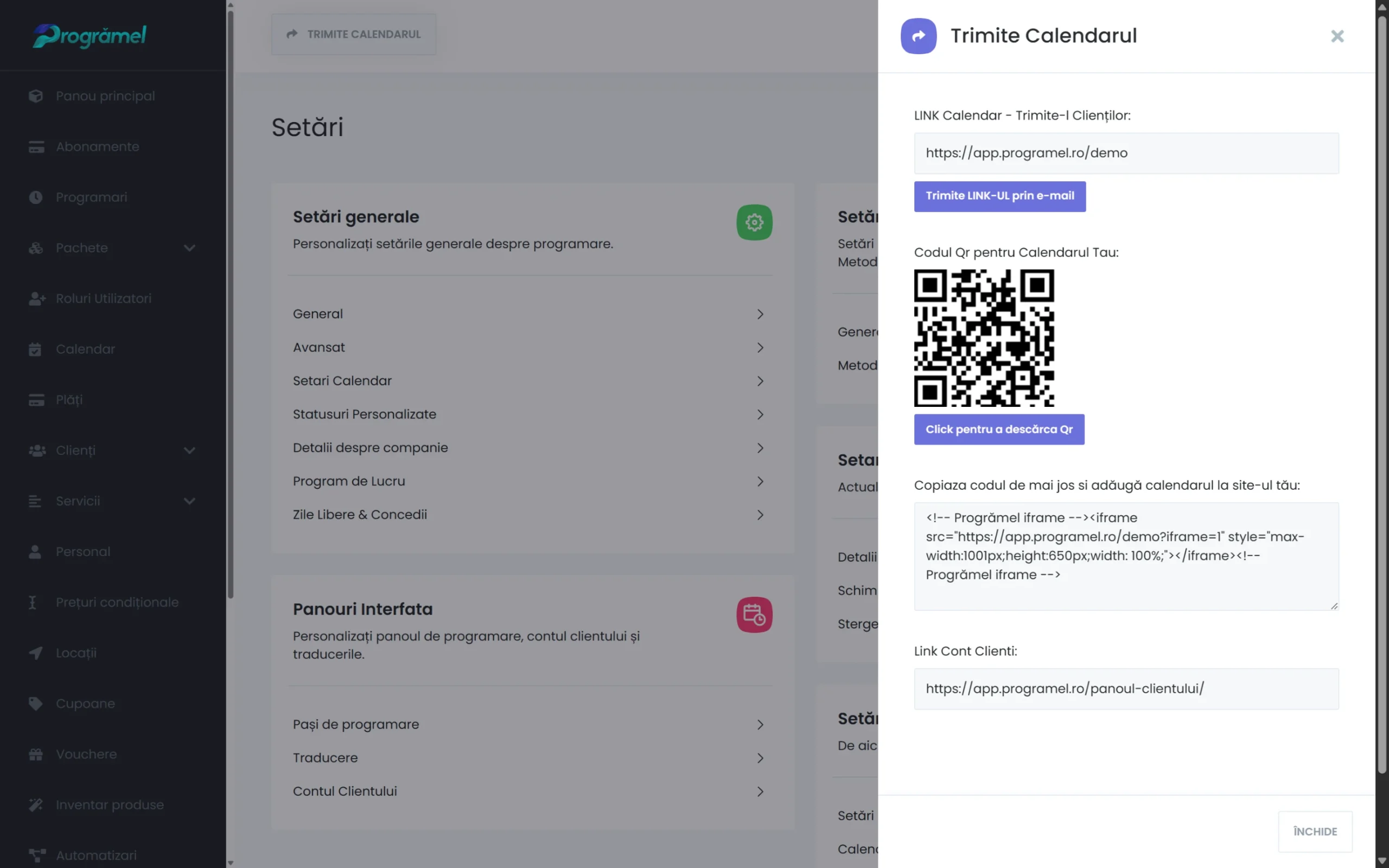Click the iframe embed code textarea
This screenshot has height=868, width=1389.
click(1125, 556)
